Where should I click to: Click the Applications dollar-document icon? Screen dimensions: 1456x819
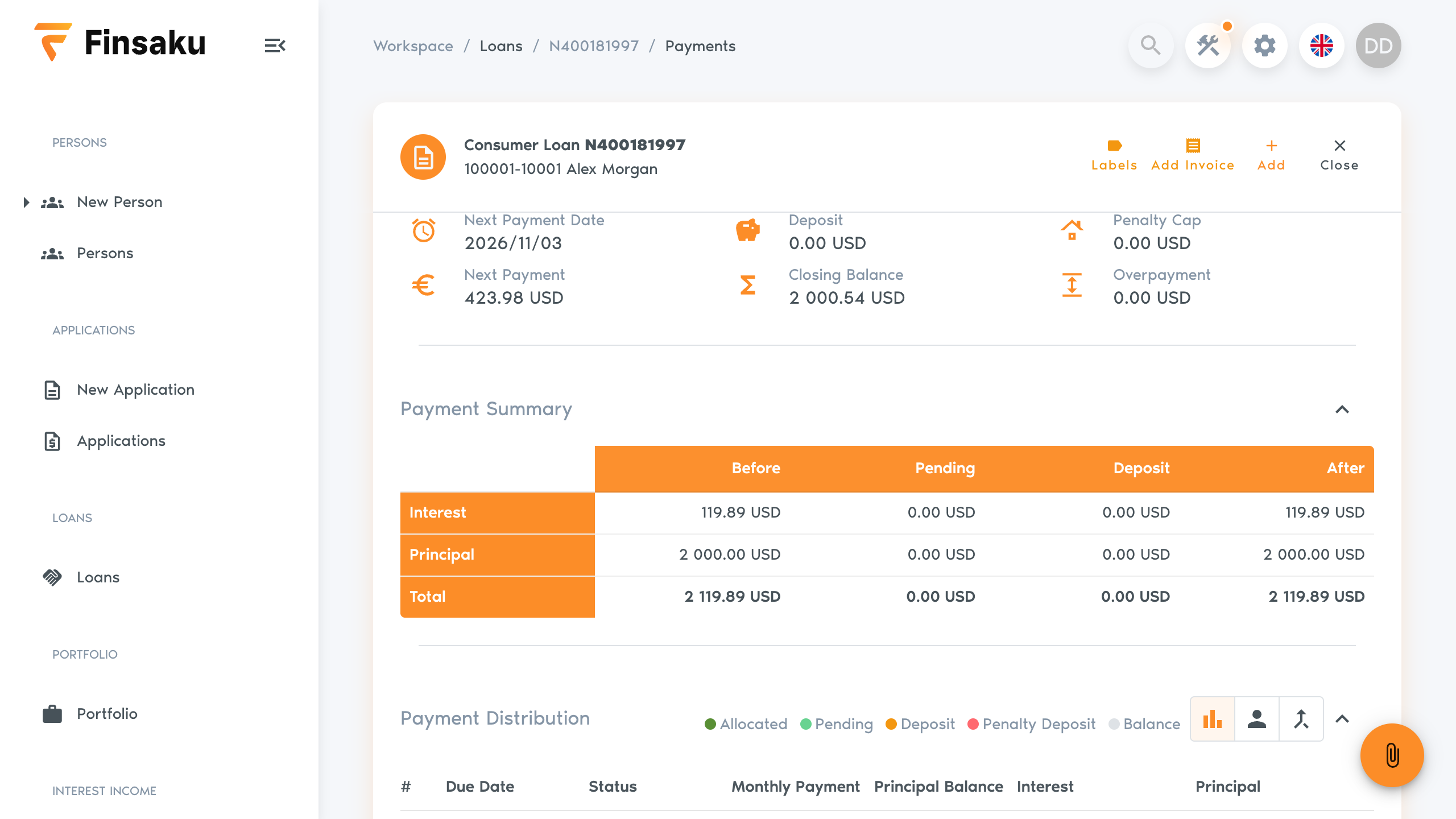(x=52, y=441)
